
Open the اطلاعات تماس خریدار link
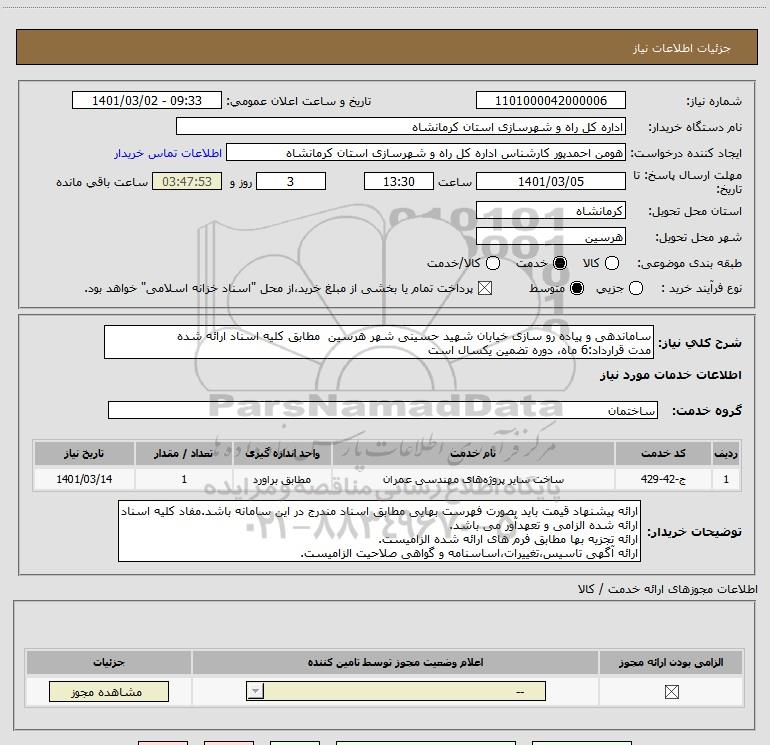pos(168,153)
